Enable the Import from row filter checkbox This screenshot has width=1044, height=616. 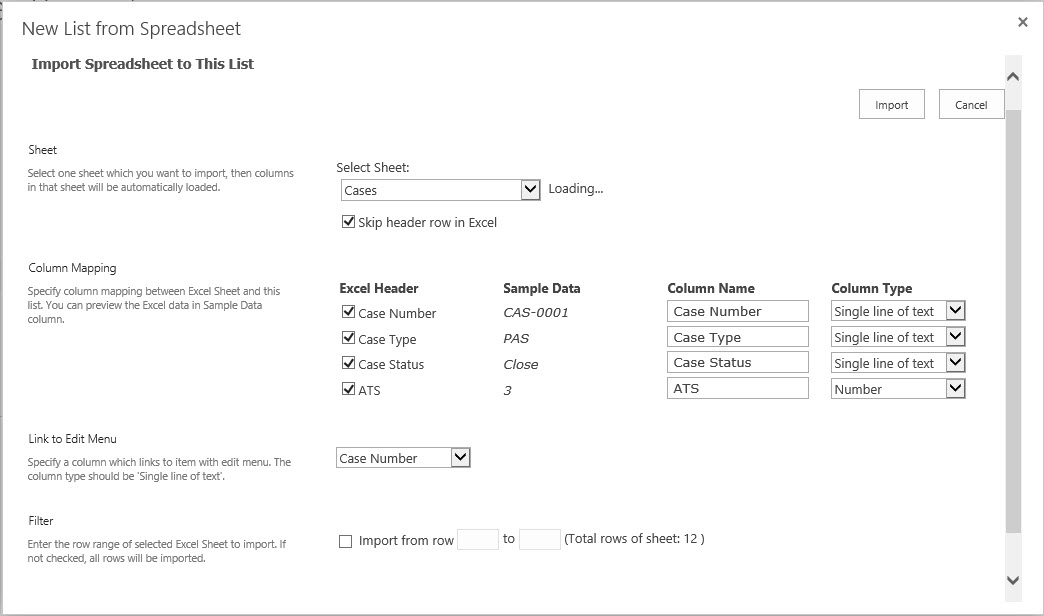tap(346, 541)
